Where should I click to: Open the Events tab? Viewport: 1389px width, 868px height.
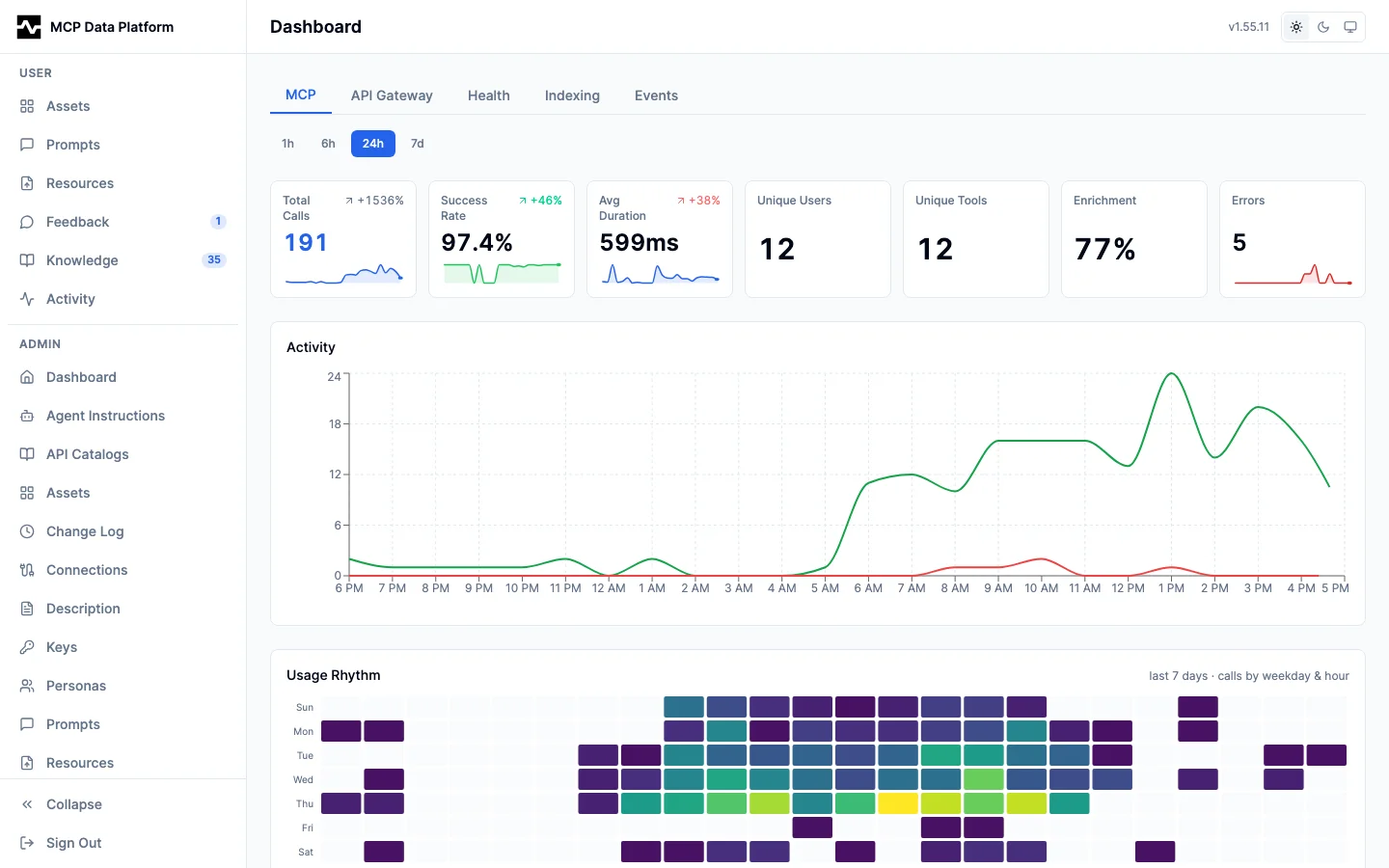tap(656, 95)
